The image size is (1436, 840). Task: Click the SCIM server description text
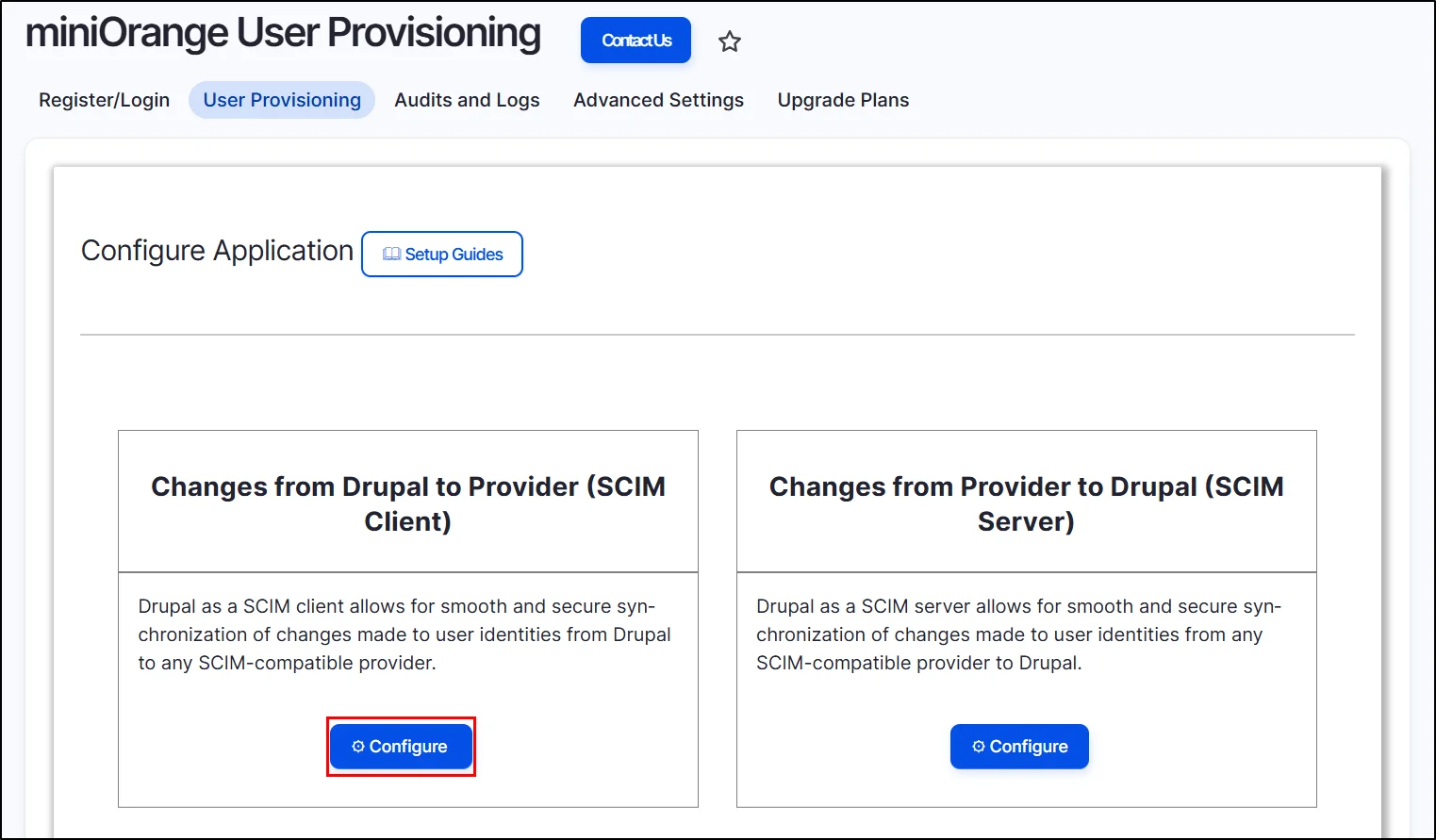(x=1018, y=634)
